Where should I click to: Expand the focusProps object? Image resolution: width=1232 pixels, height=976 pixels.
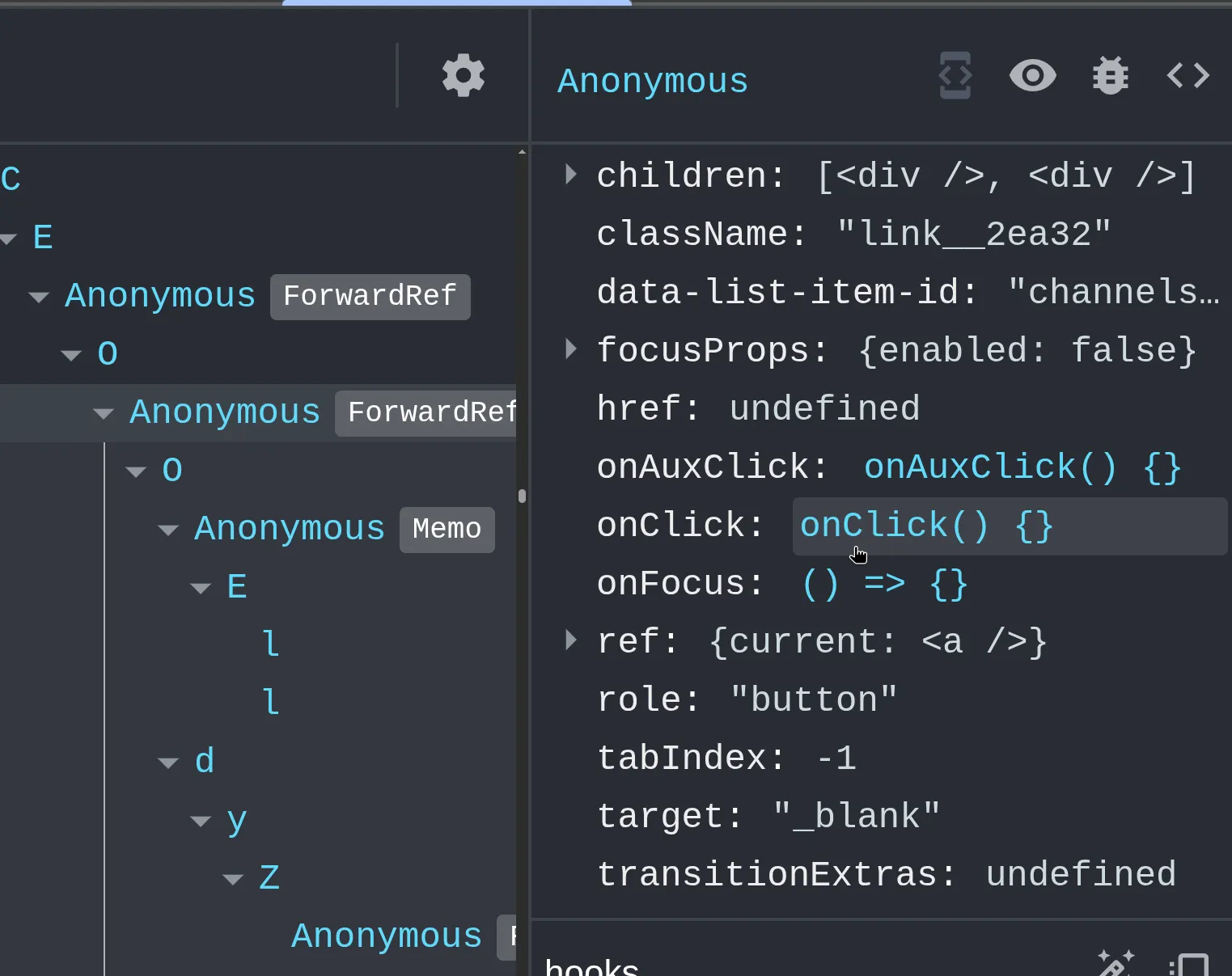pos(571,349)
